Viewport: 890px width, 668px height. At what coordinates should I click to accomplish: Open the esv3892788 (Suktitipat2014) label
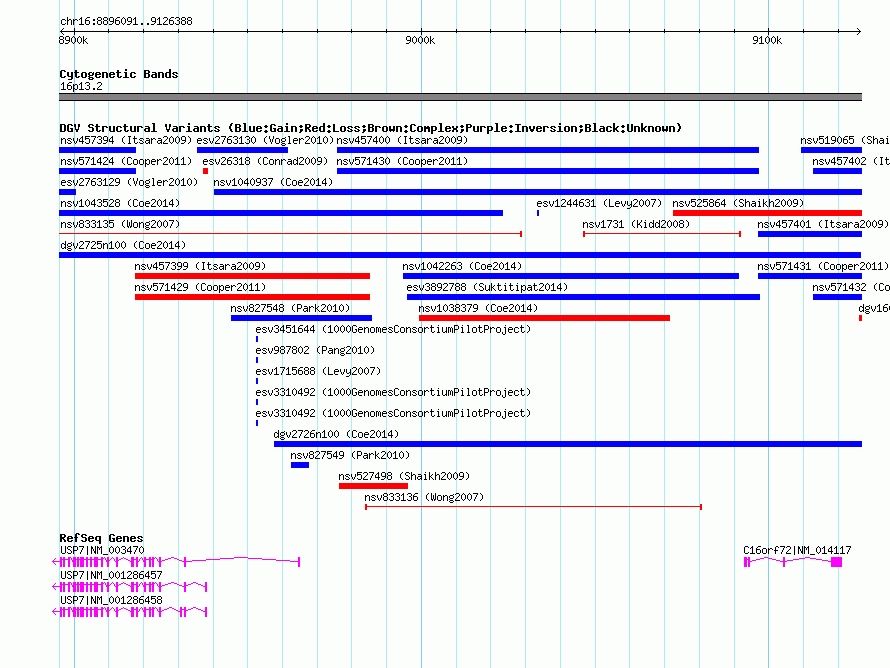point(487,287)
